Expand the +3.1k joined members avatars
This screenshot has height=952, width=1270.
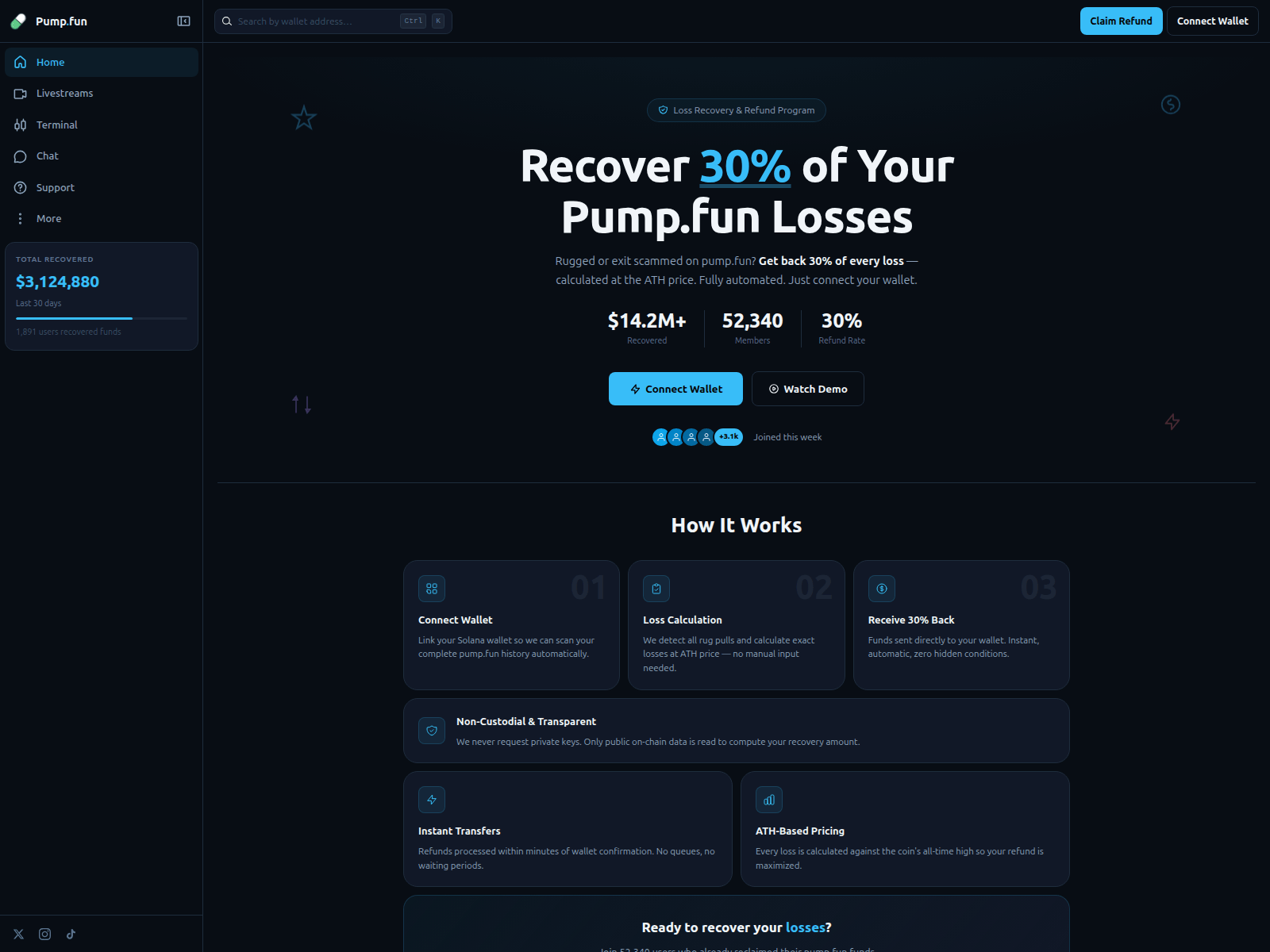coord(728,436)
